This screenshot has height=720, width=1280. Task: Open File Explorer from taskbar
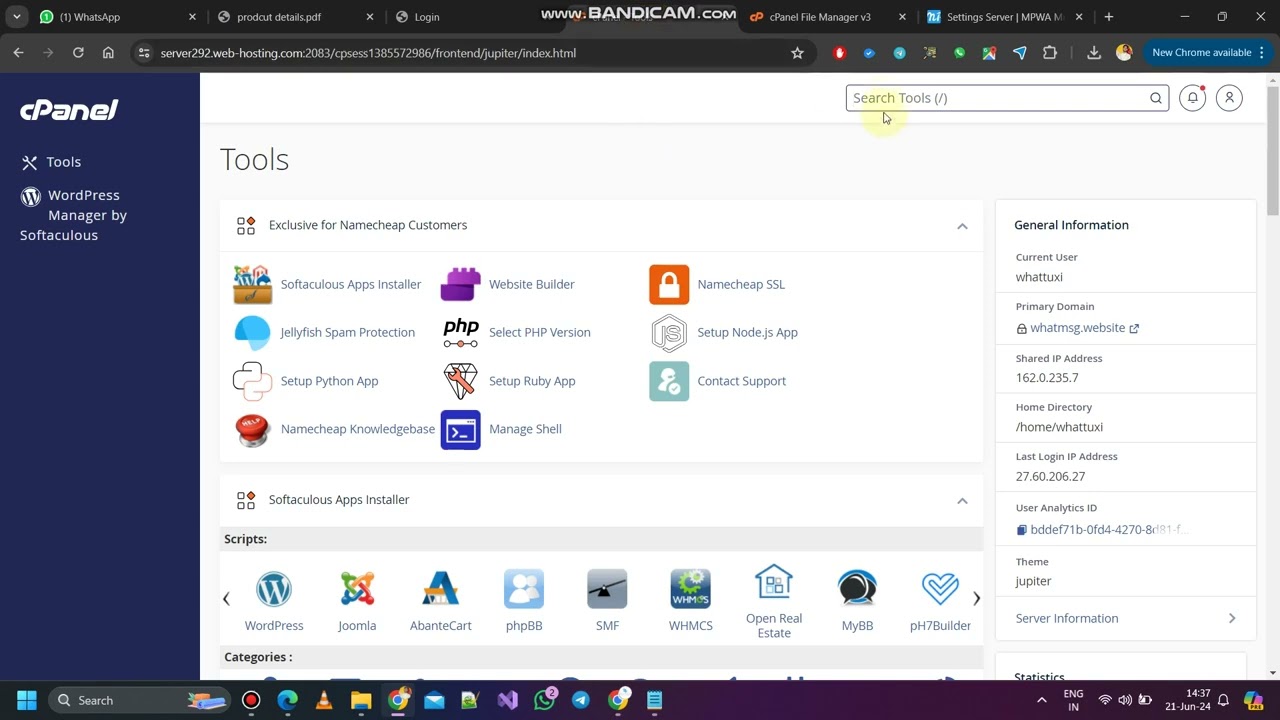pos(361,700)
